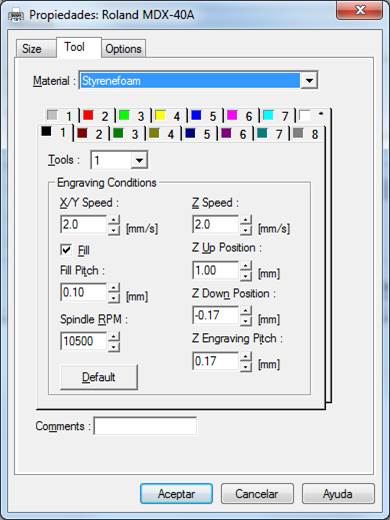Increase Spindle RPM with up arrow

click(x=114, y=336)
